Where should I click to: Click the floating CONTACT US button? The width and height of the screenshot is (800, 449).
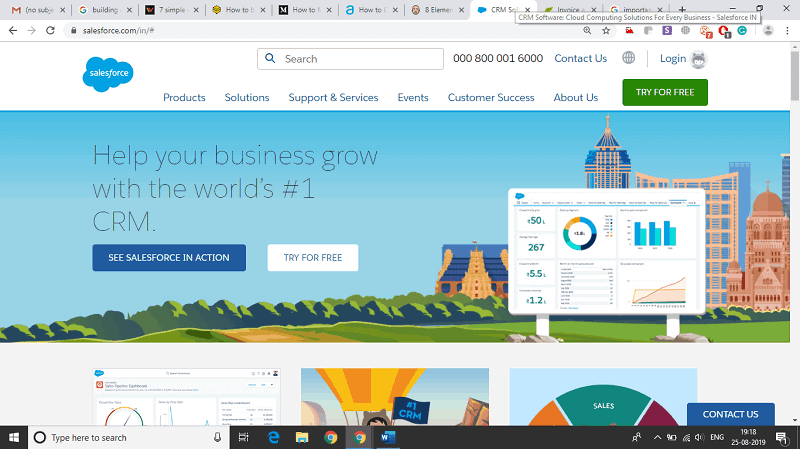click(x=731, y=414)
